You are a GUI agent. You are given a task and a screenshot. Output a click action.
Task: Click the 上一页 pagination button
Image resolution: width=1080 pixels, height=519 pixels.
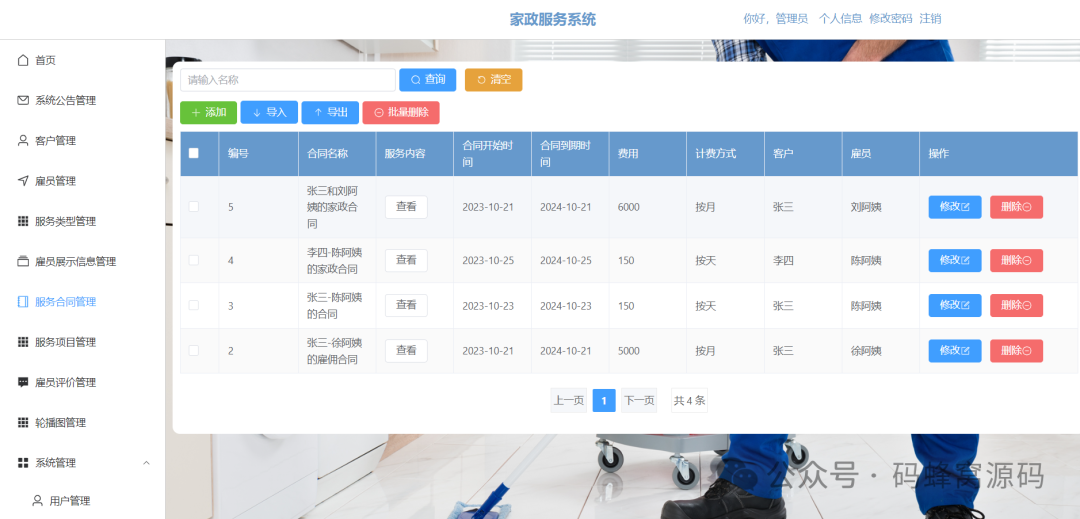click(x=569, y=401)
